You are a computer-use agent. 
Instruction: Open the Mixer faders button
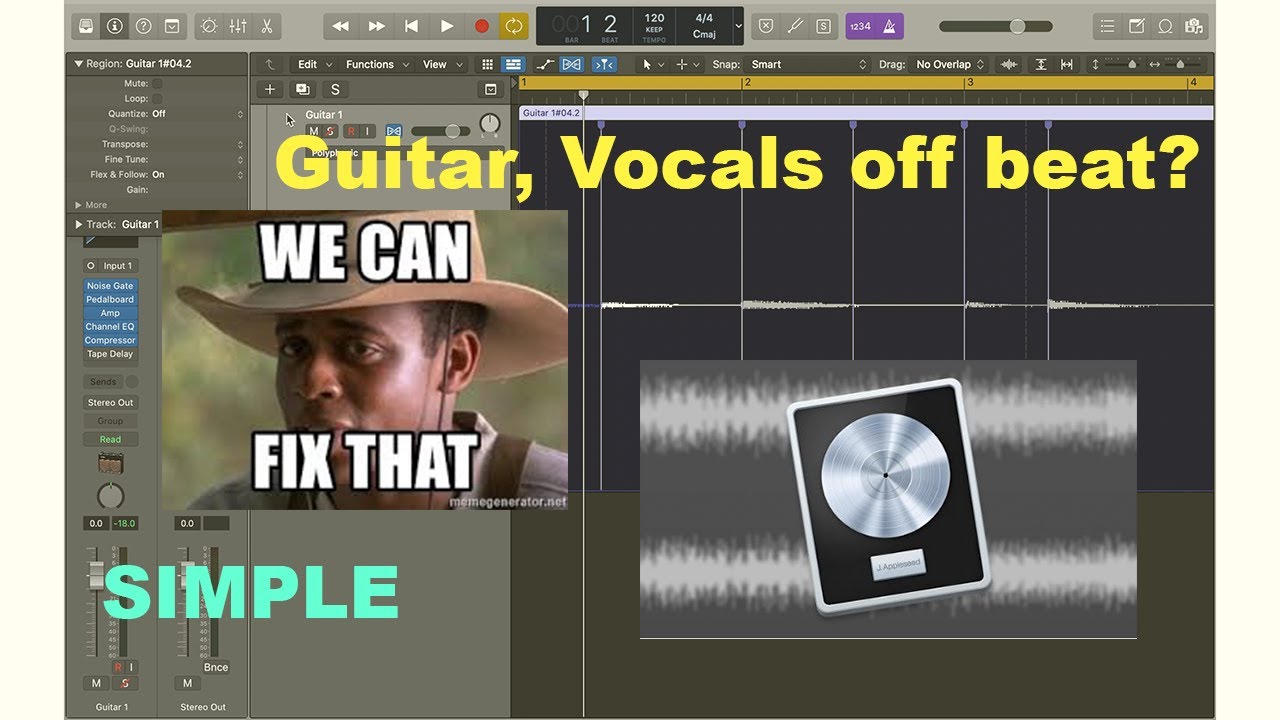238,26
